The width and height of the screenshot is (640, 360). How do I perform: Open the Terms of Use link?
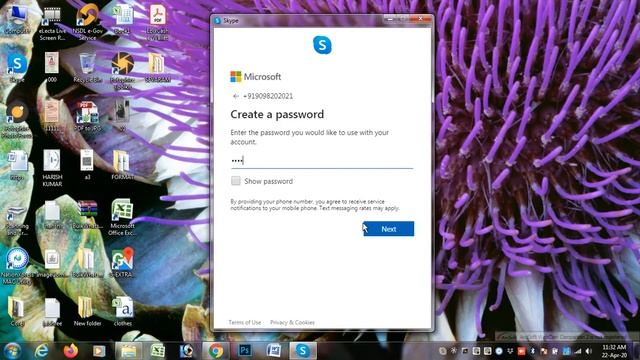point(244,322)
